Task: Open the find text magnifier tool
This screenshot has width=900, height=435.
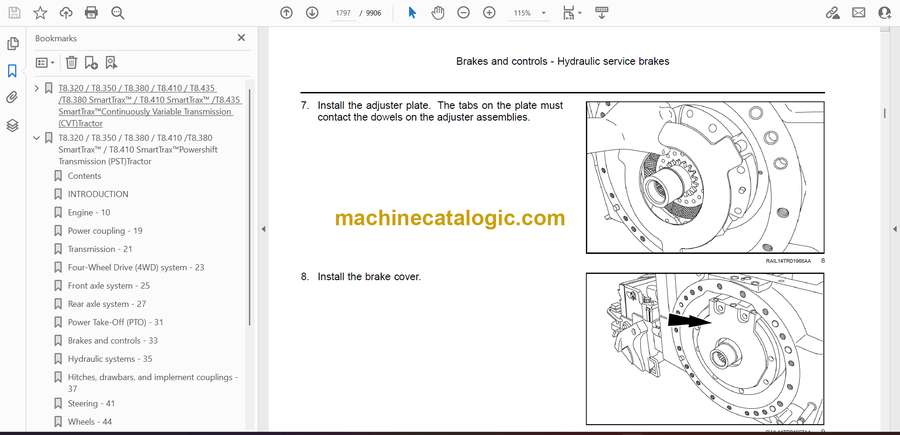Action: (x=118, y=13)
